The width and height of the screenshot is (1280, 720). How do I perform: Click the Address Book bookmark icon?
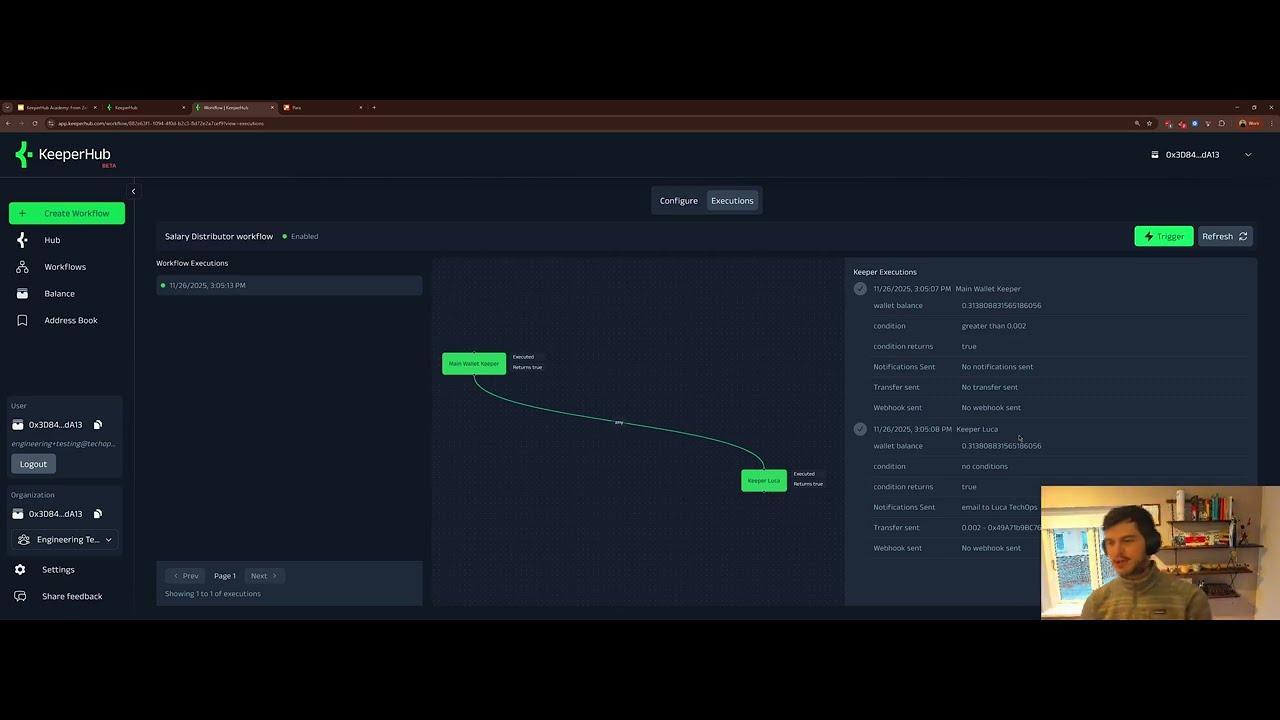(x=22, y=320)
